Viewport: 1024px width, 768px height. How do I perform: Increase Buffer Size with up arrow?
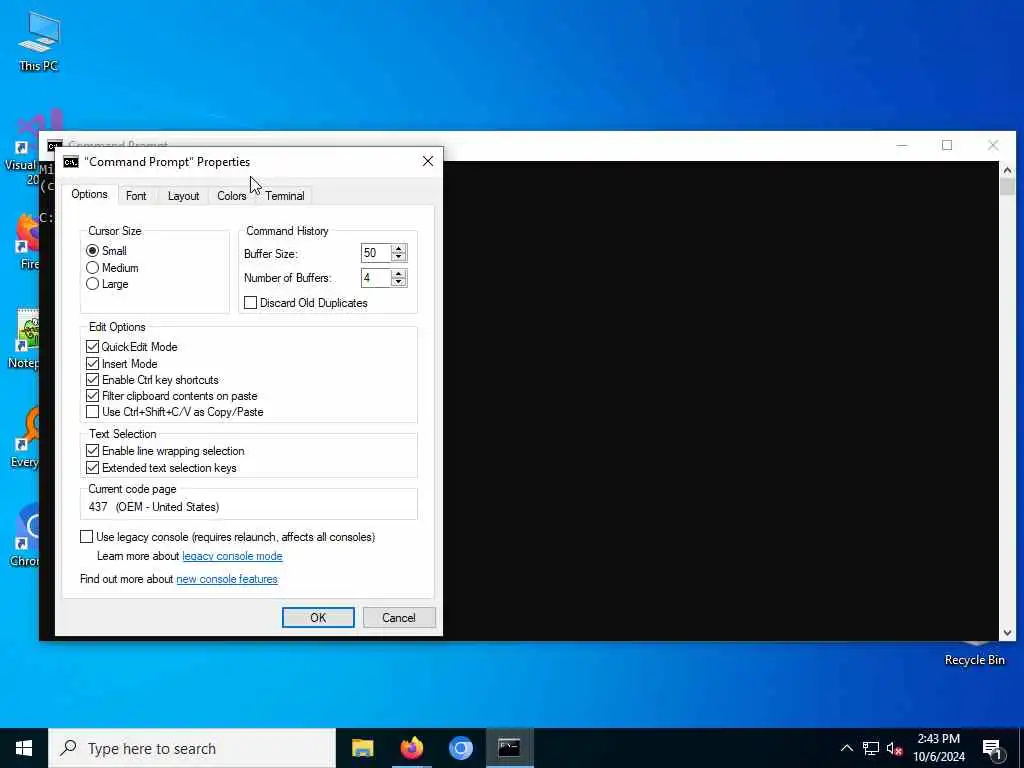(x=398, y=248)
